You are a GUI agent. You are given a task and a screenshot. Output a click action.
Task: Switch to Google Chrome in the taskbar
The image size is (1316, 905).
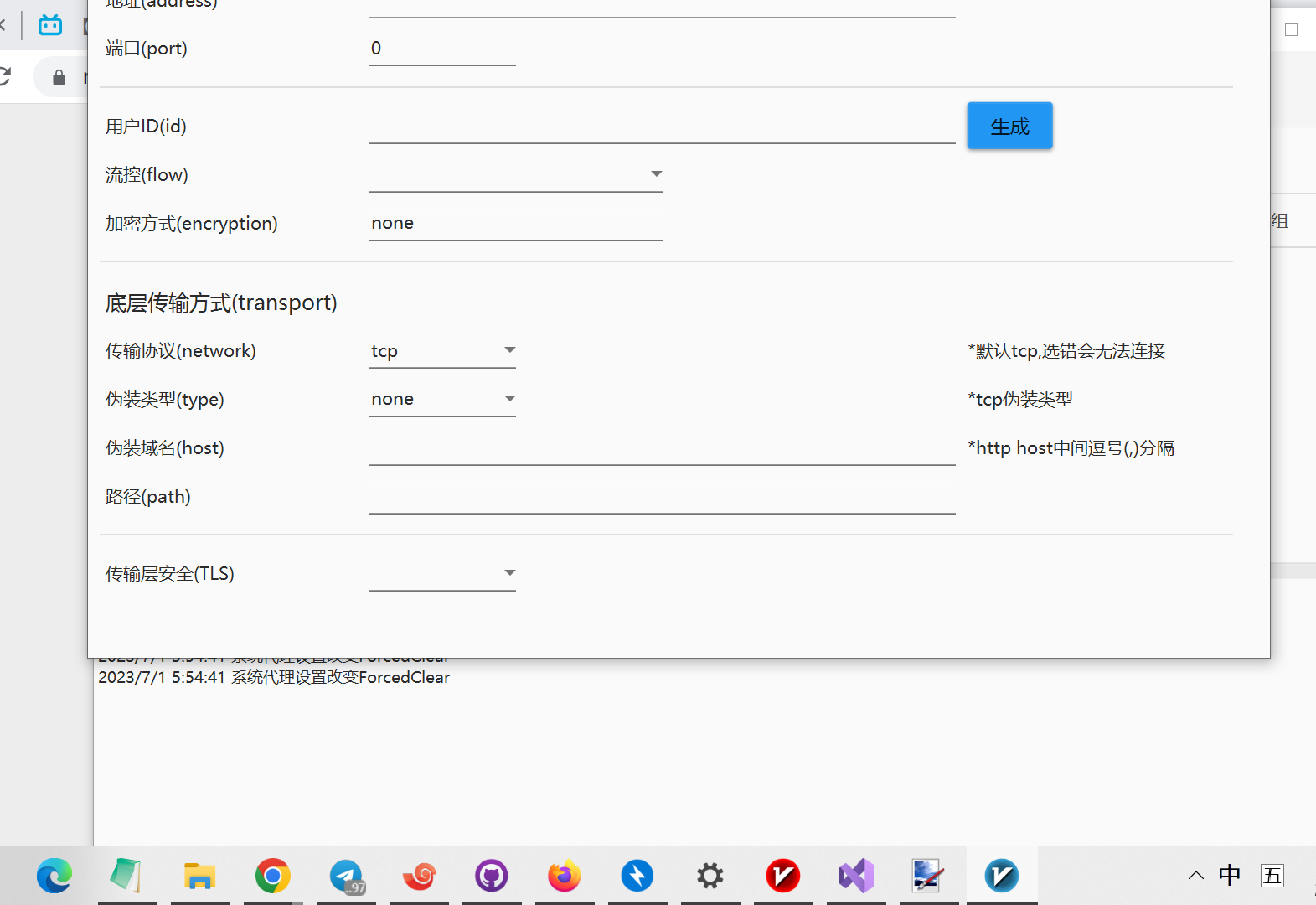point(273,877)
